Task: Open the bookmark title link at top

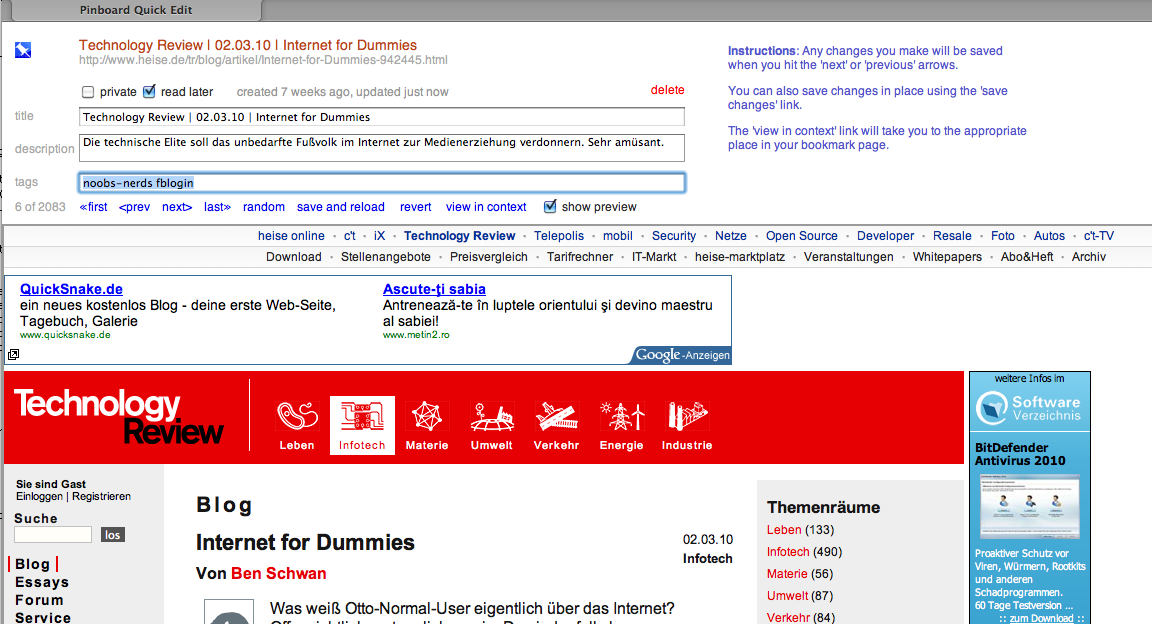Action: 248,45
